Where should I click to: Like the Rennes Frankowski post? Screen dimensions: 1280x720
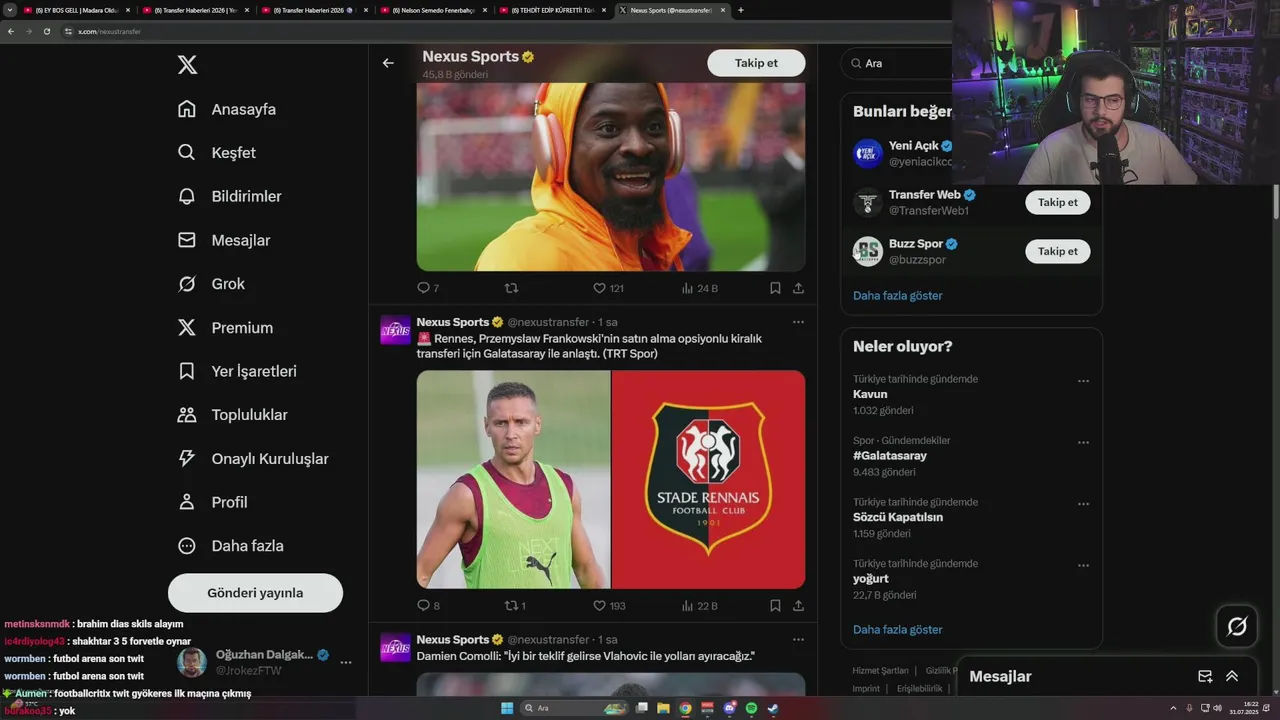click(609, 605)
